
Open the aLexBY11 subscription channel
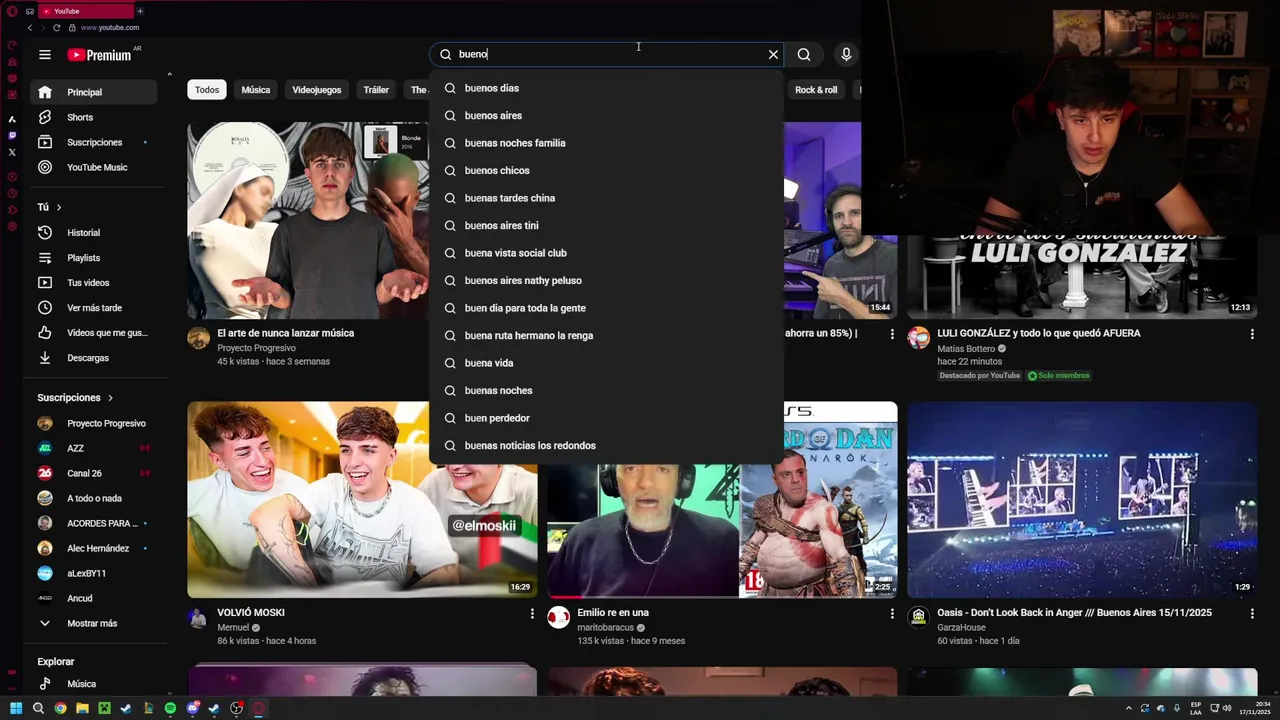pyautogui.click(x=94, y=573)
